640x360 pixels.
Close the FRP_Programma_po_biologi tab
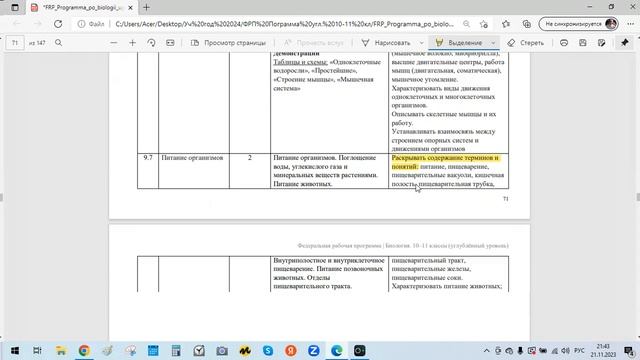(x=131, y=8)
